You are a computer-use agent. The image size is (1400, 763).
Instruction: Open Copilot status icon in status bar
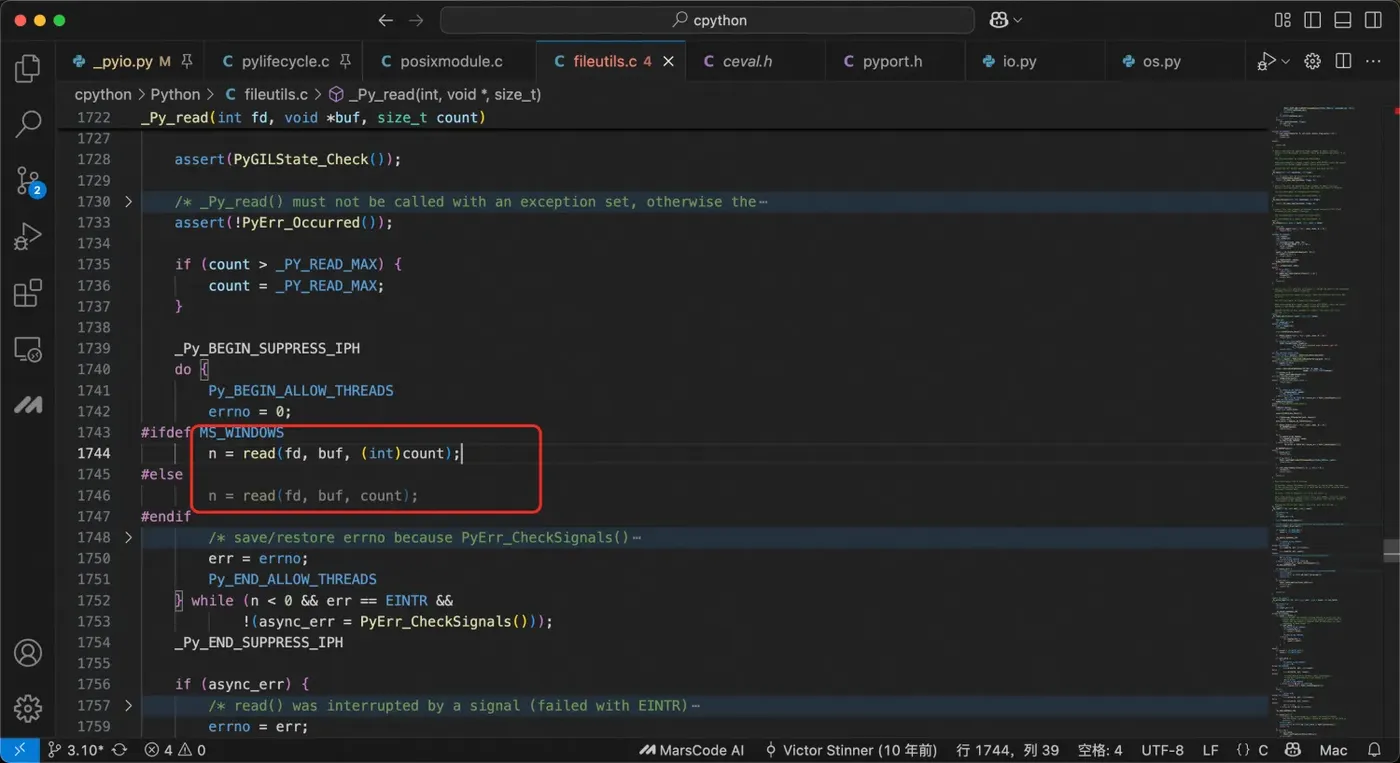(x=1292, y=750)
